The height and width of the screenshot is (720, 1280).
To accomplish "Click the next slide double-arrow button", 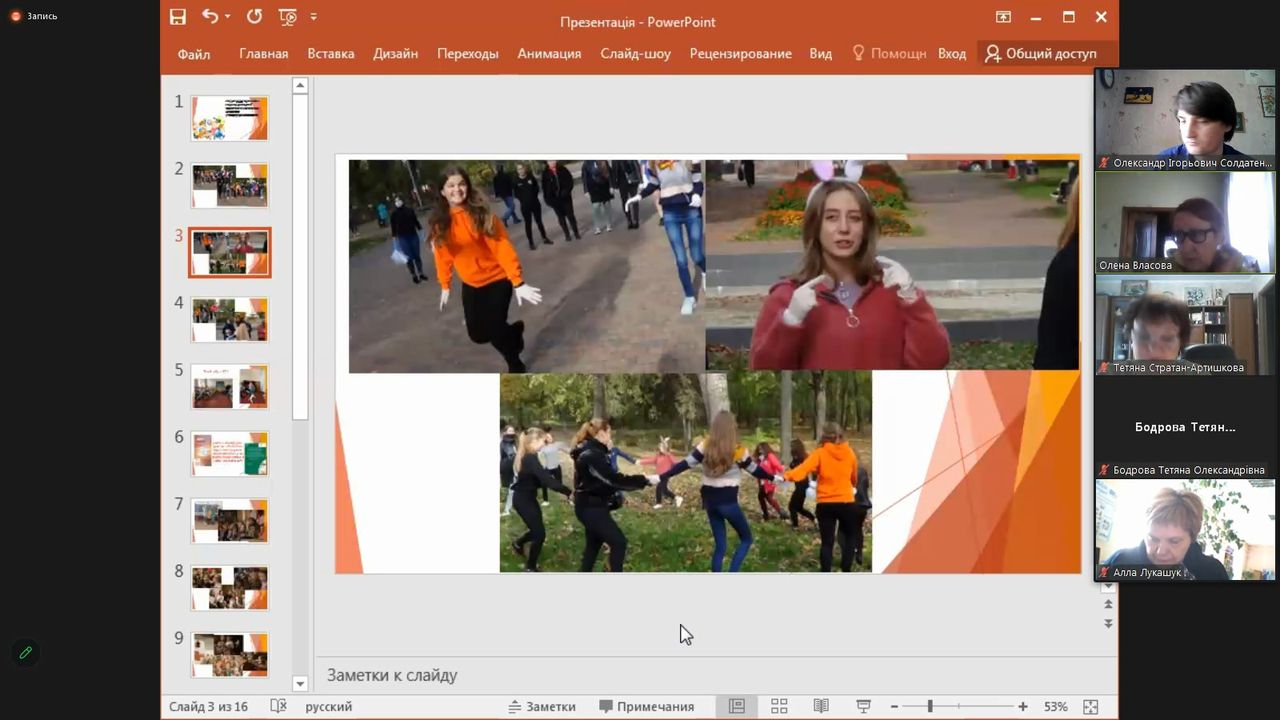I will click(x=1108, y=623).
